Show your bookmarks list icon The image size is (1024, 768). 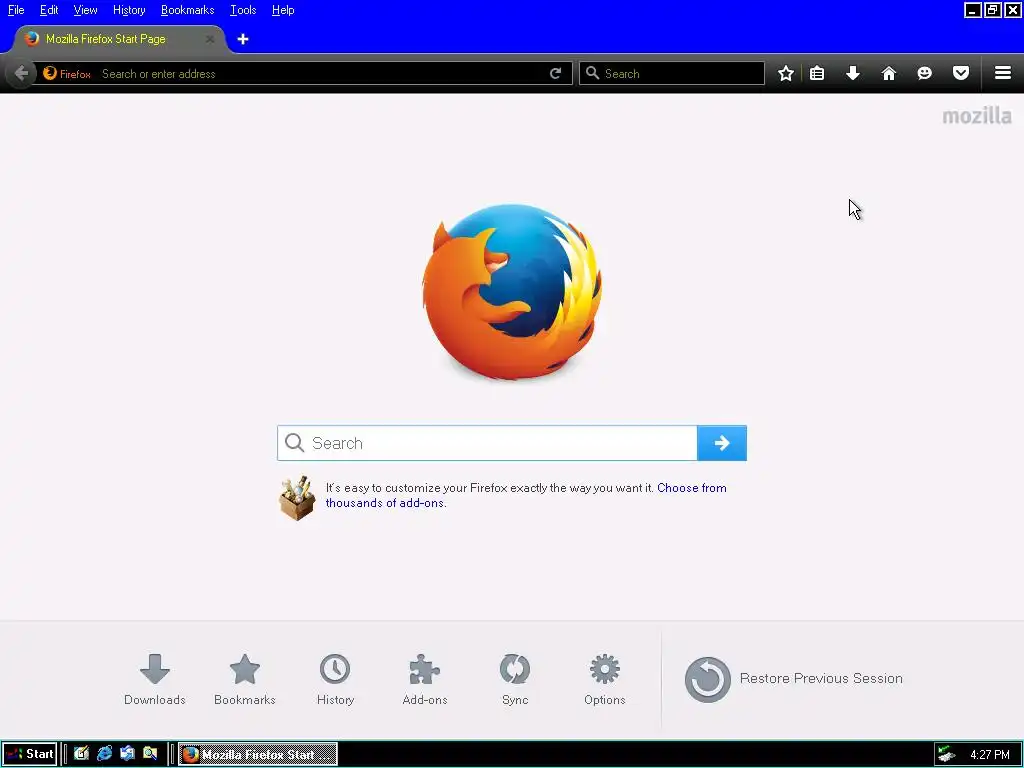[x=817, y=73]
